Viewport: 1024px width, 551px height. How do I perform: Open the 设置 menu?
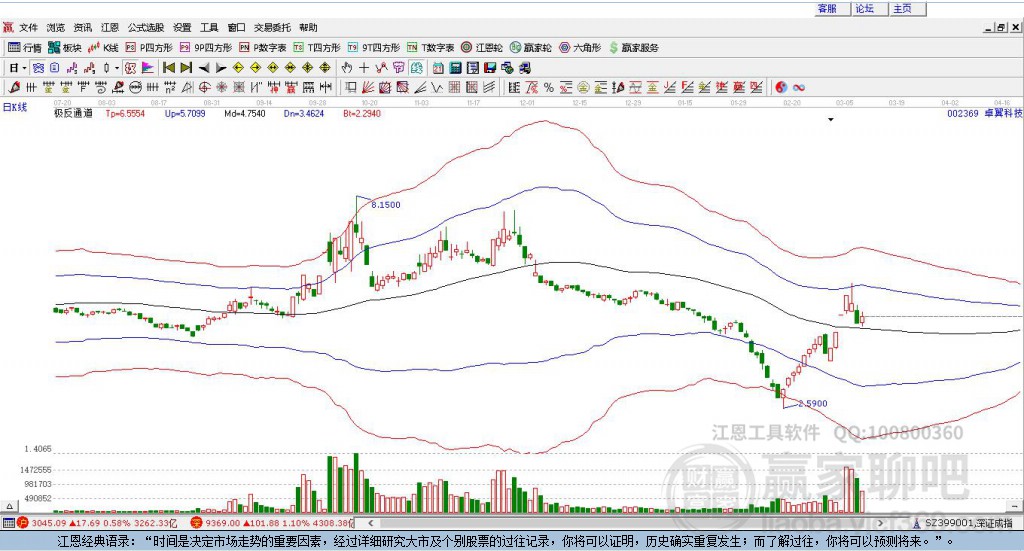182,27
